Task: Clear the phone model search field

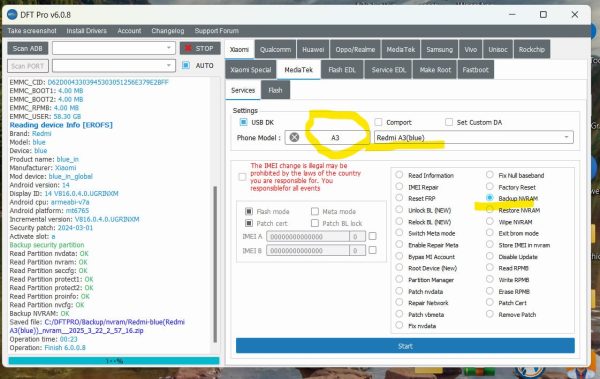Action: (294, 137)
